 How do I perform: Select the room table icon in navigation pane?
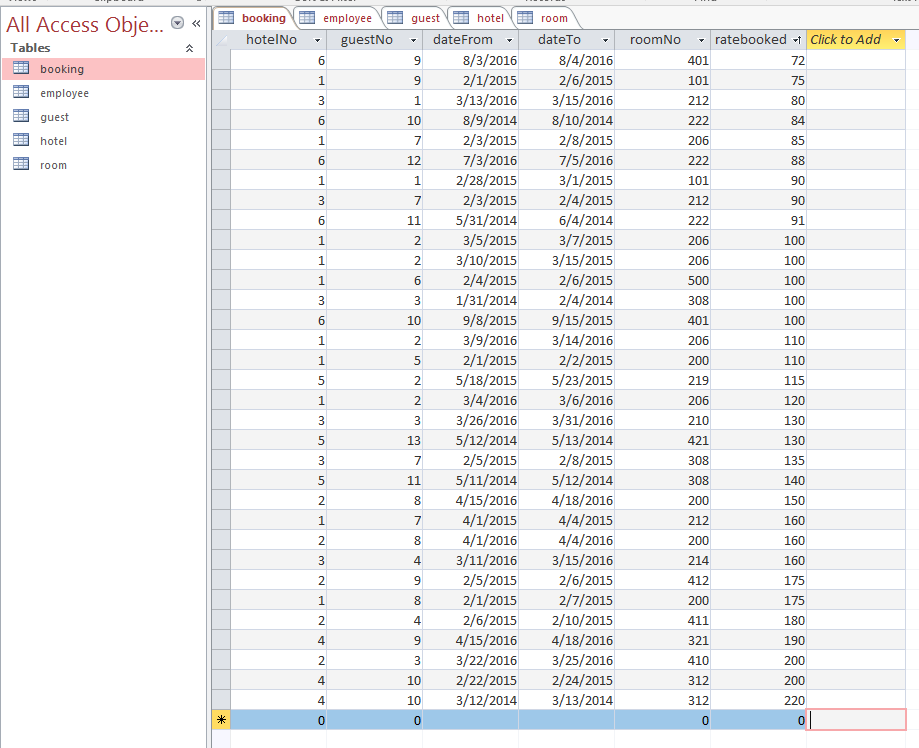coord(20,164)
